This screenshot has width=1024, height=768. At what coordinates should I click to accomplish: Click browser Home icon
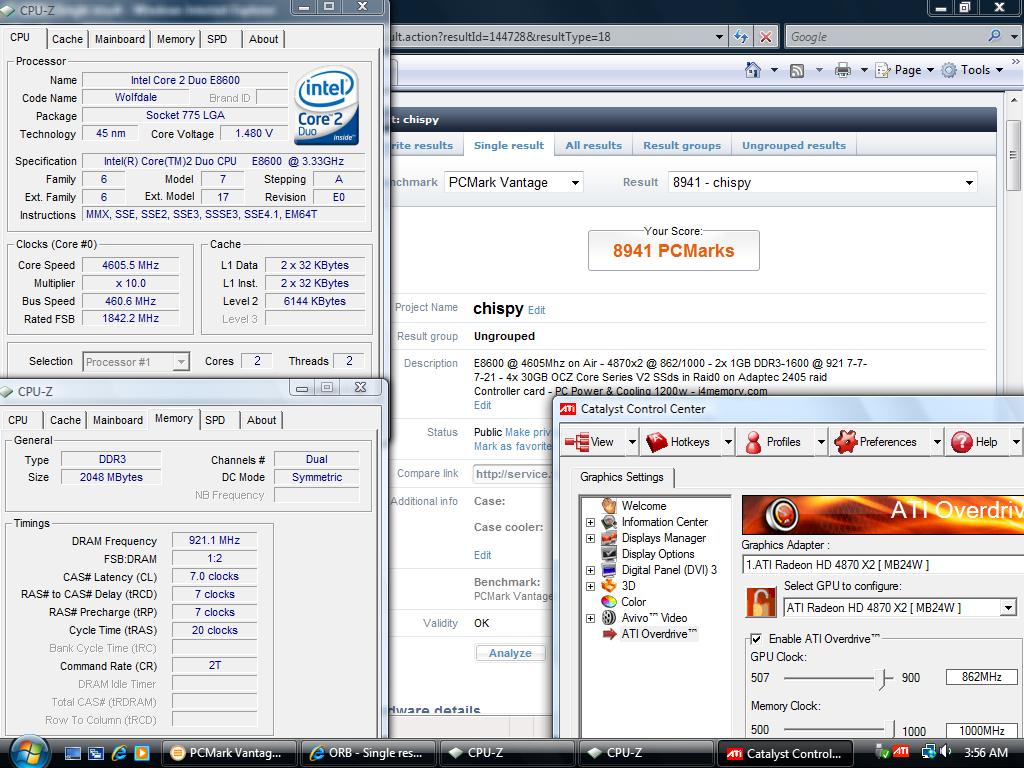coord(753,70)
